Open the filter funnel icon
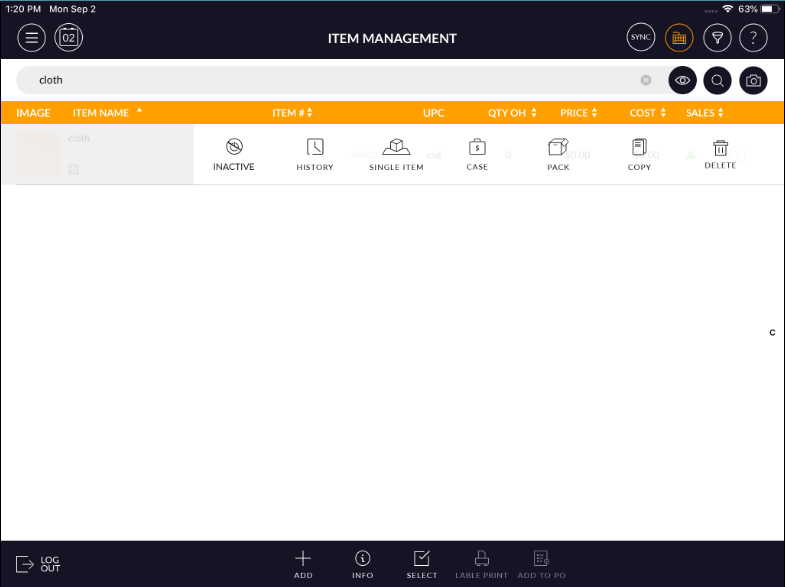The height and width of the screenshot is (587, 785). (717, 38)
